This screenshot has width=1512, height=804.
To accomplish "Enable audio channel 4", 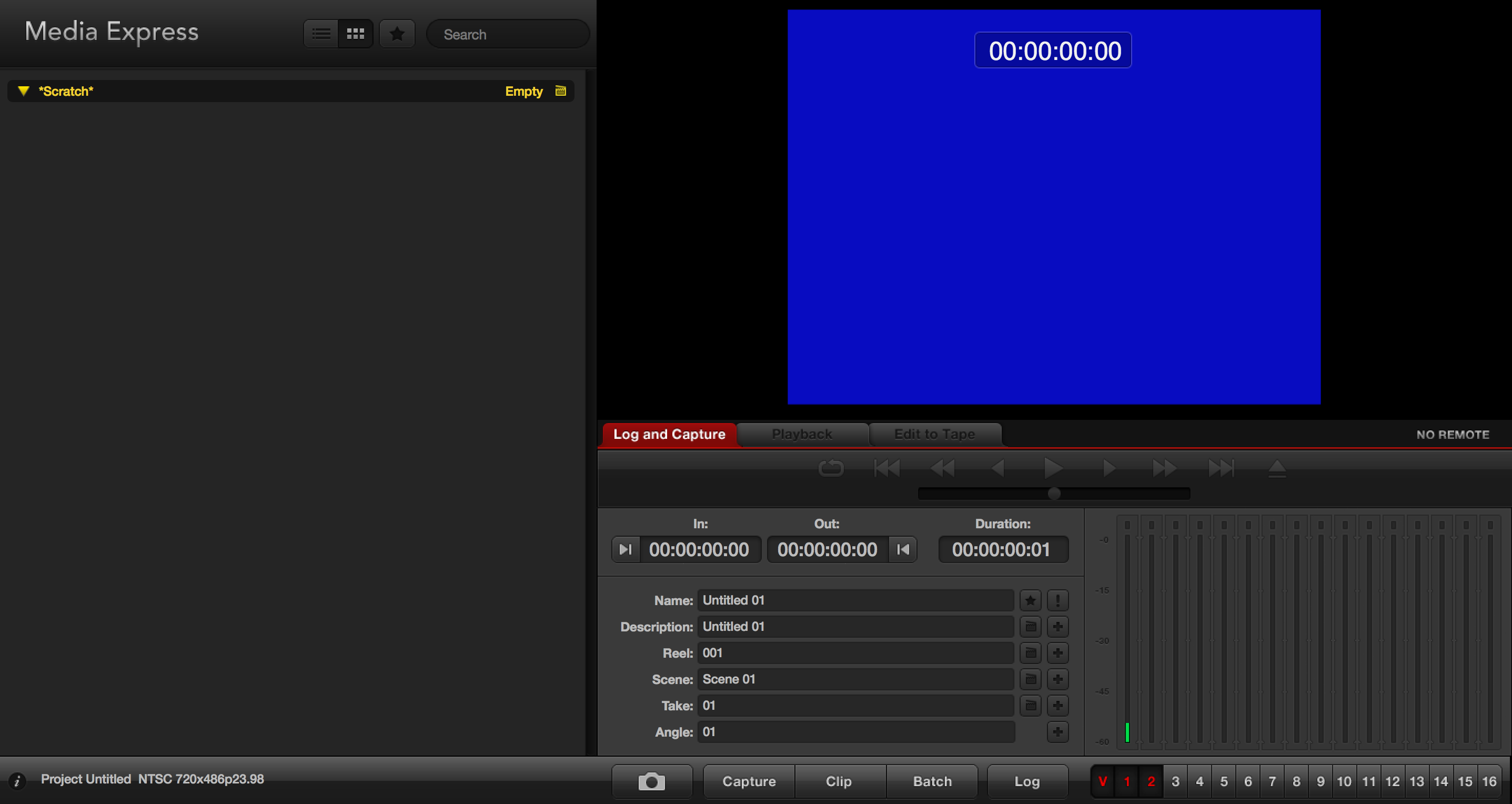I will [1199, 782].
